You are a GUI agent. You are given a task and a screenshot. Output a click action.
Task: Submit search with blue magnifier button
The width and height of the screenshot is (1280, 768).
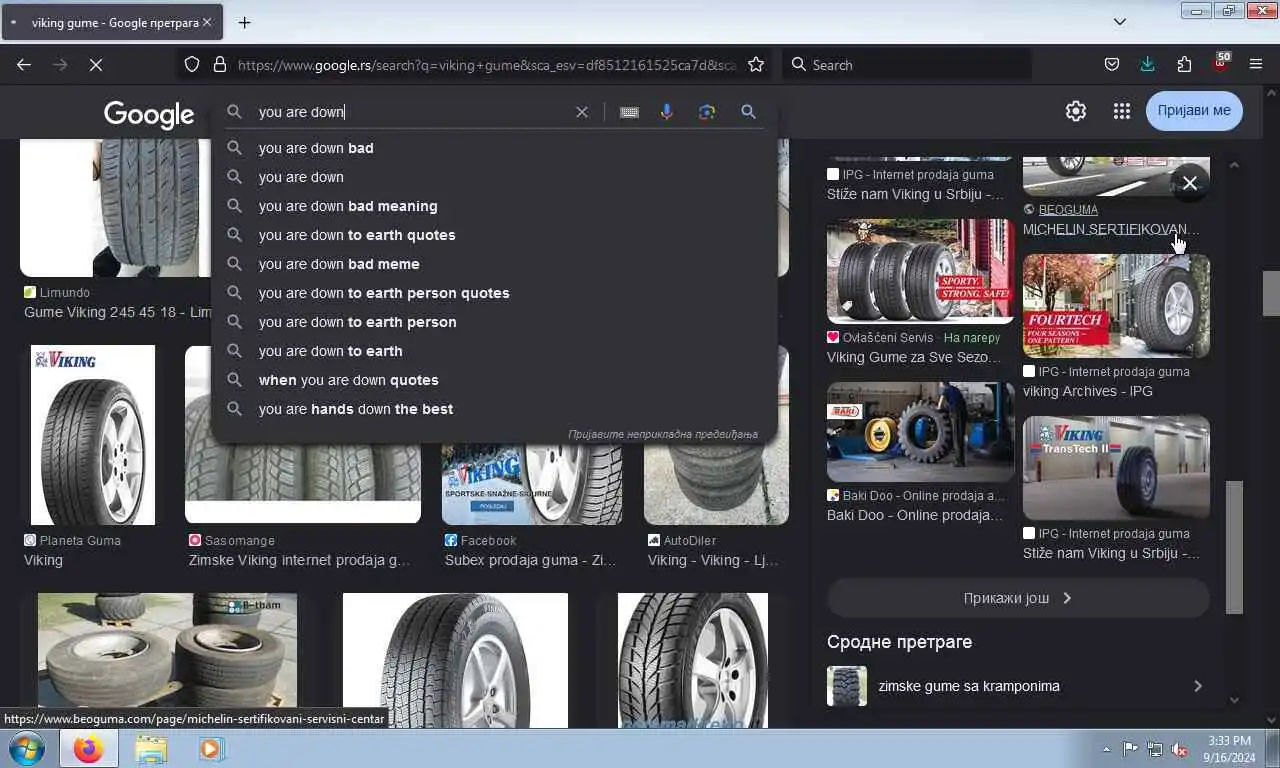click(748, 112)
